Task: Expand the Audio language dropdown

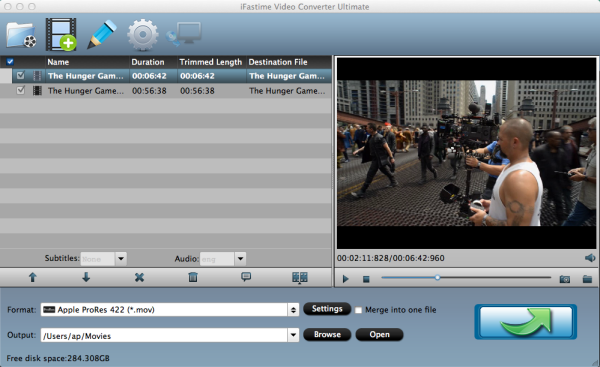Action: [x=240, y=259]
